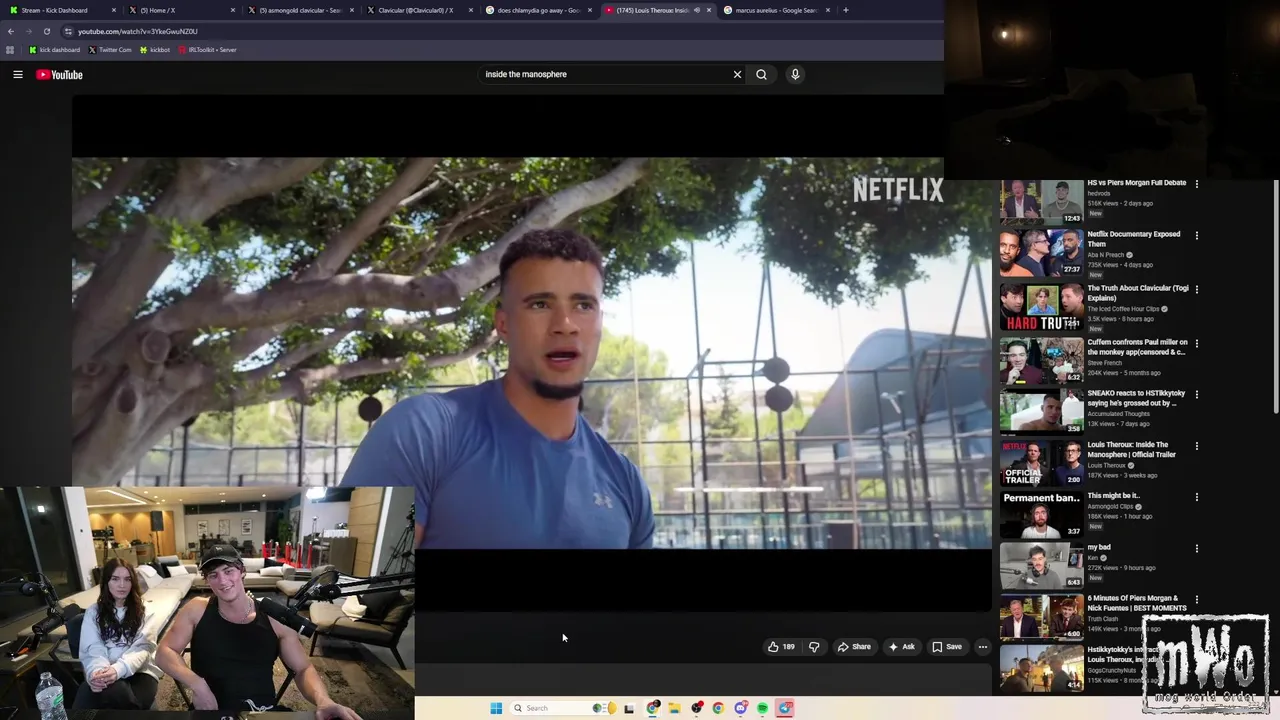The width and height of the screenshot is (1280, 720).
Task: Go back in browser history
Action: coord(11,31)
